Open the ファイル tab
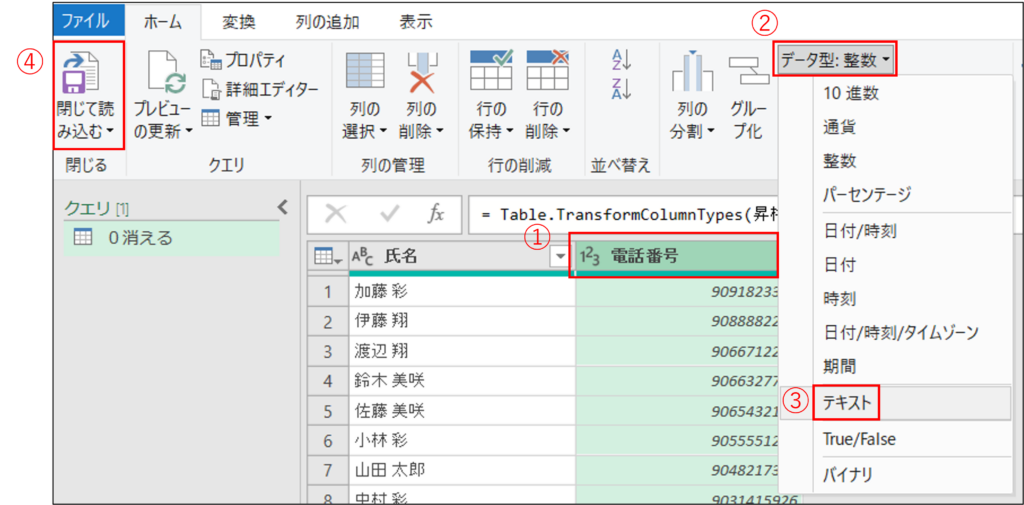This screenshot has width=1024, height=505. tap(87, 22)
